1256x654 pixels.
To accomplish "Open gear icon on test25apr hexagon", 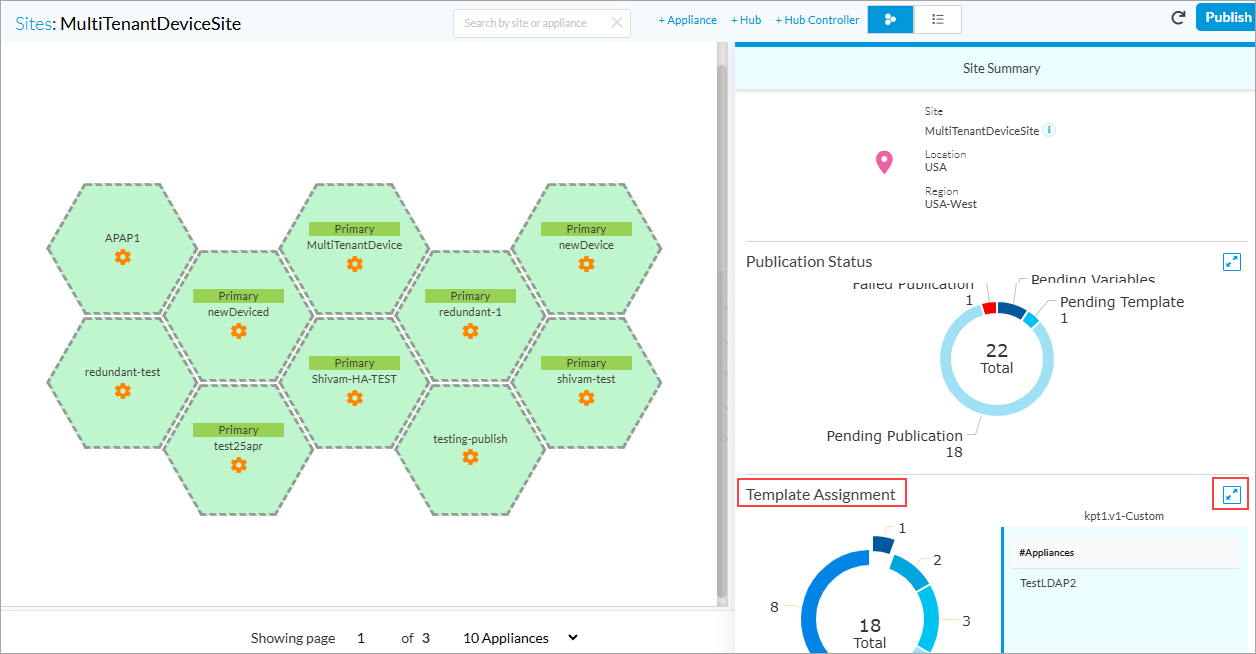I will click(238, 465).
